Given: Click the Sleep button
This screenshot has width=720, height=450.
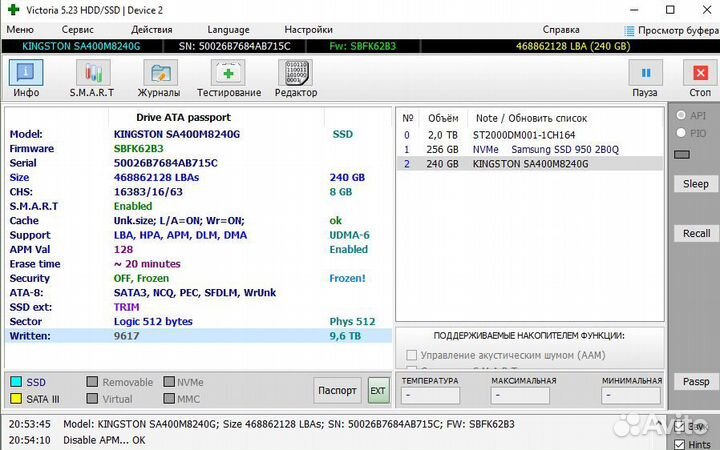Looking at the screenshot, I should (x=696, y=184).
